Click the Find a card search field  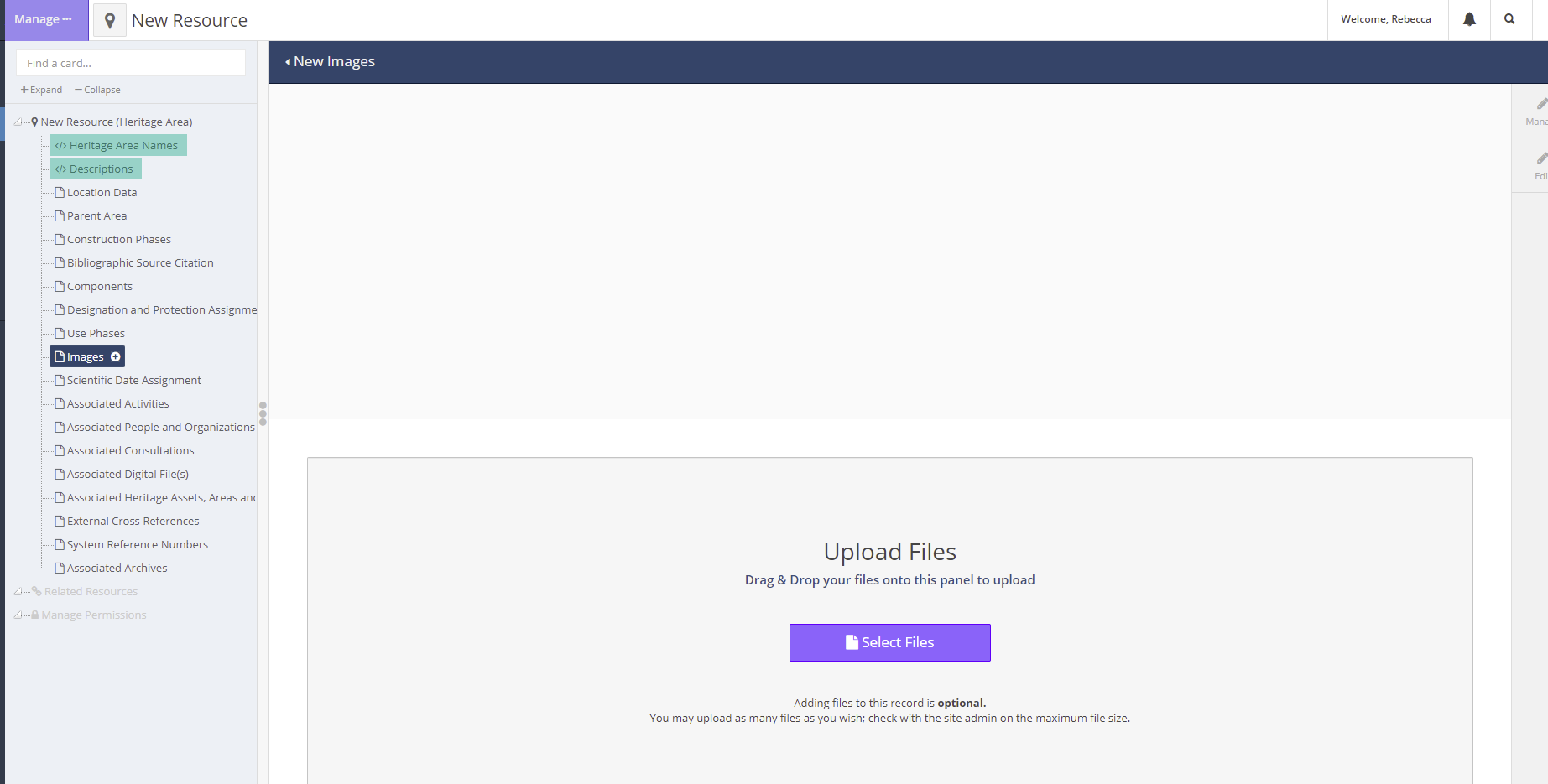click(130, 63)
